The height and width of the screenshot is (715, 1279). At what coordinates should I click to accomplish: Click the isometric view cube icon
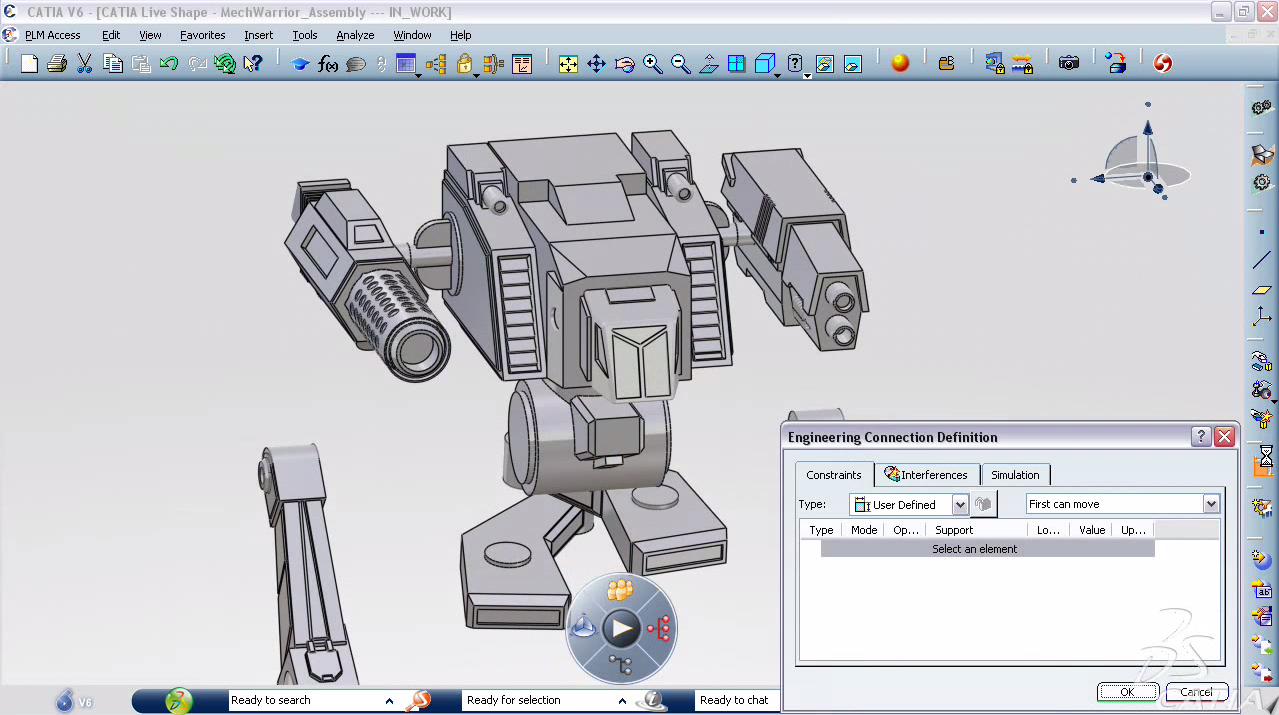point(764,64)
